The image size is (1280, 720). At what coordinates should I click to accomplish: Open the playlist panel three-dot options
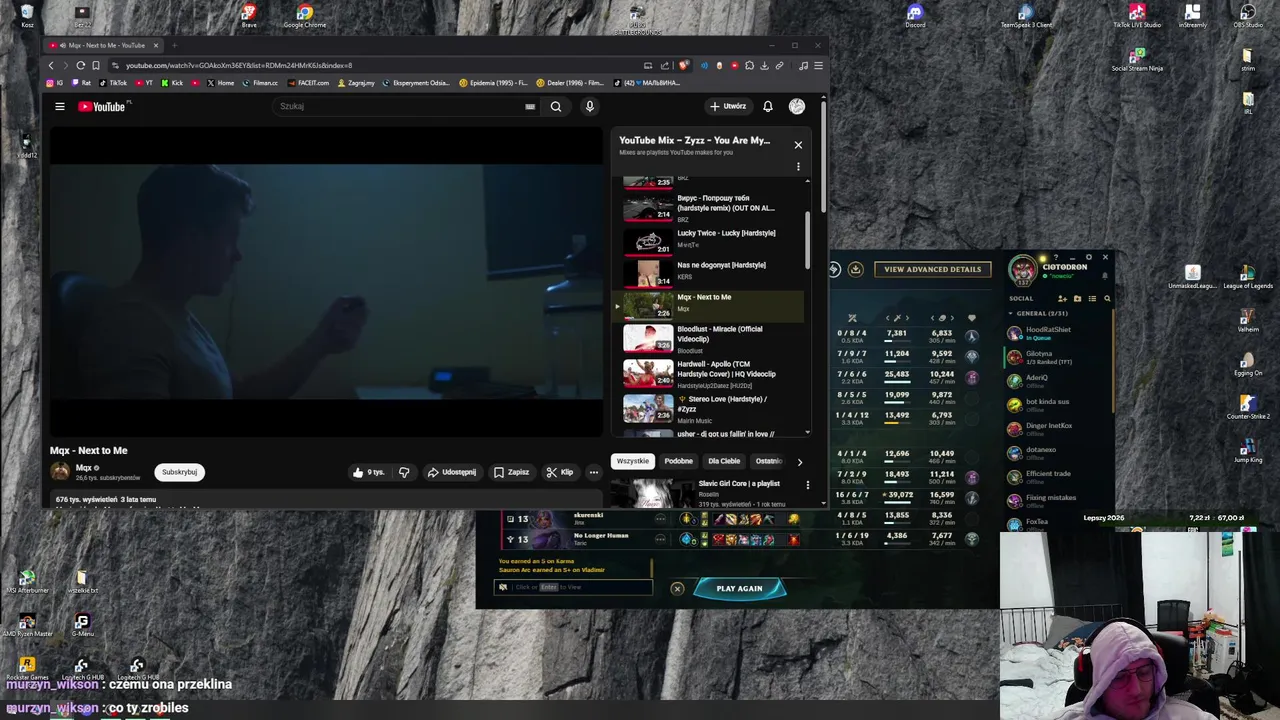[x=798, y=167]
